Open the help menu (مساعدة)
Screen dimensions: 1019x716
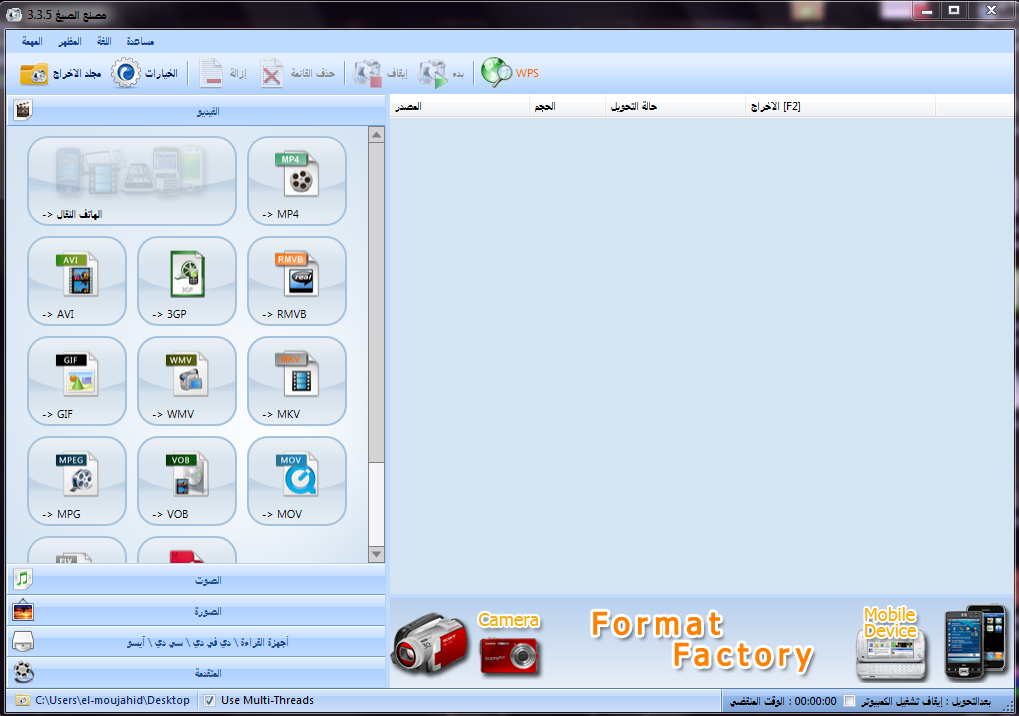pos(140,42)
